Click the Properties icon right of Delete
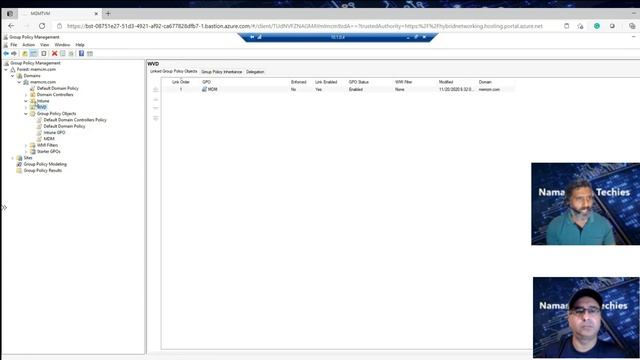The height and width of the screenshot is (360, 640). [62, 53]
